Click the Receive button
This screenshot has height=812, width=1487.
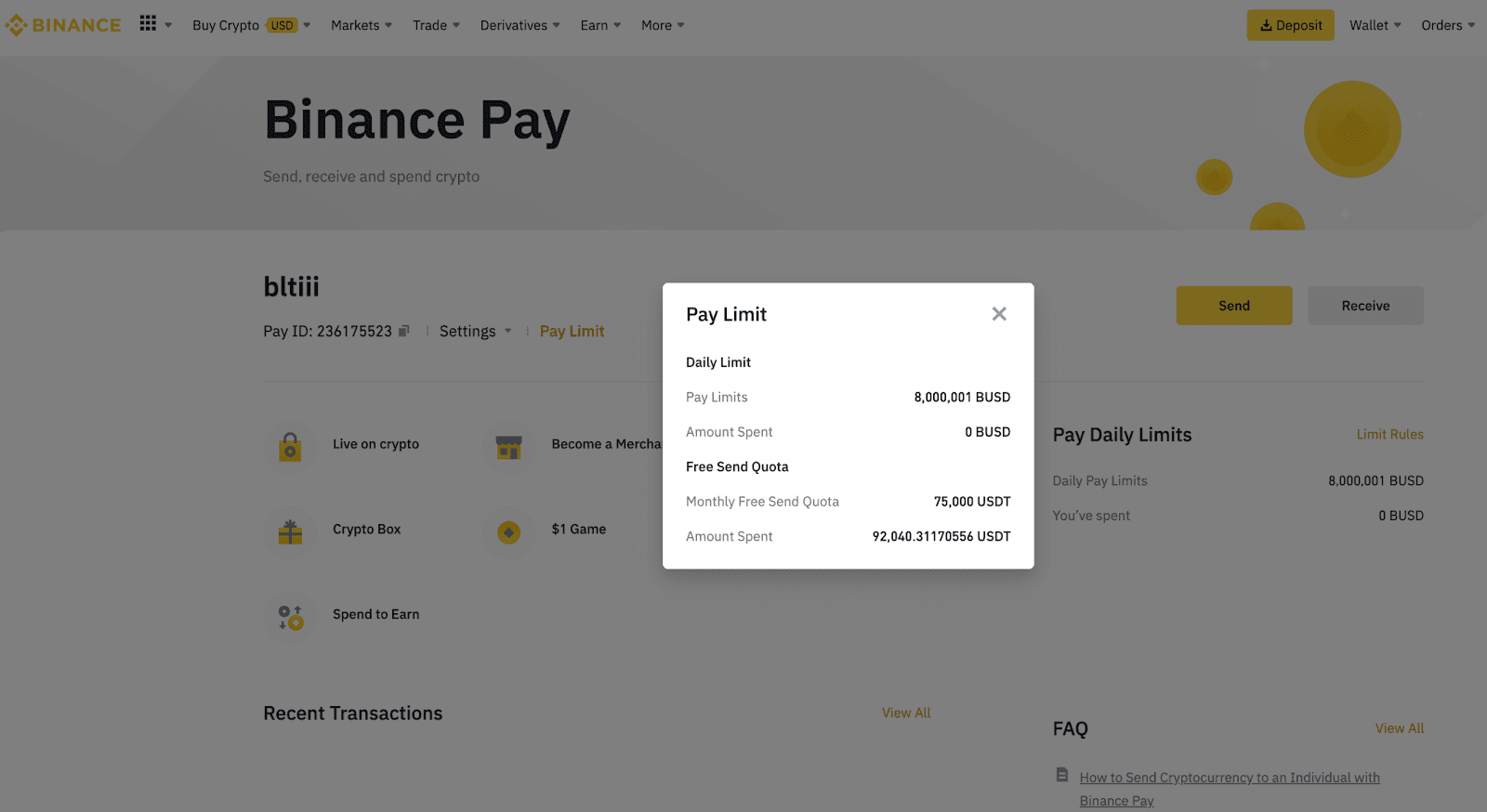[x=1365, y=306]
